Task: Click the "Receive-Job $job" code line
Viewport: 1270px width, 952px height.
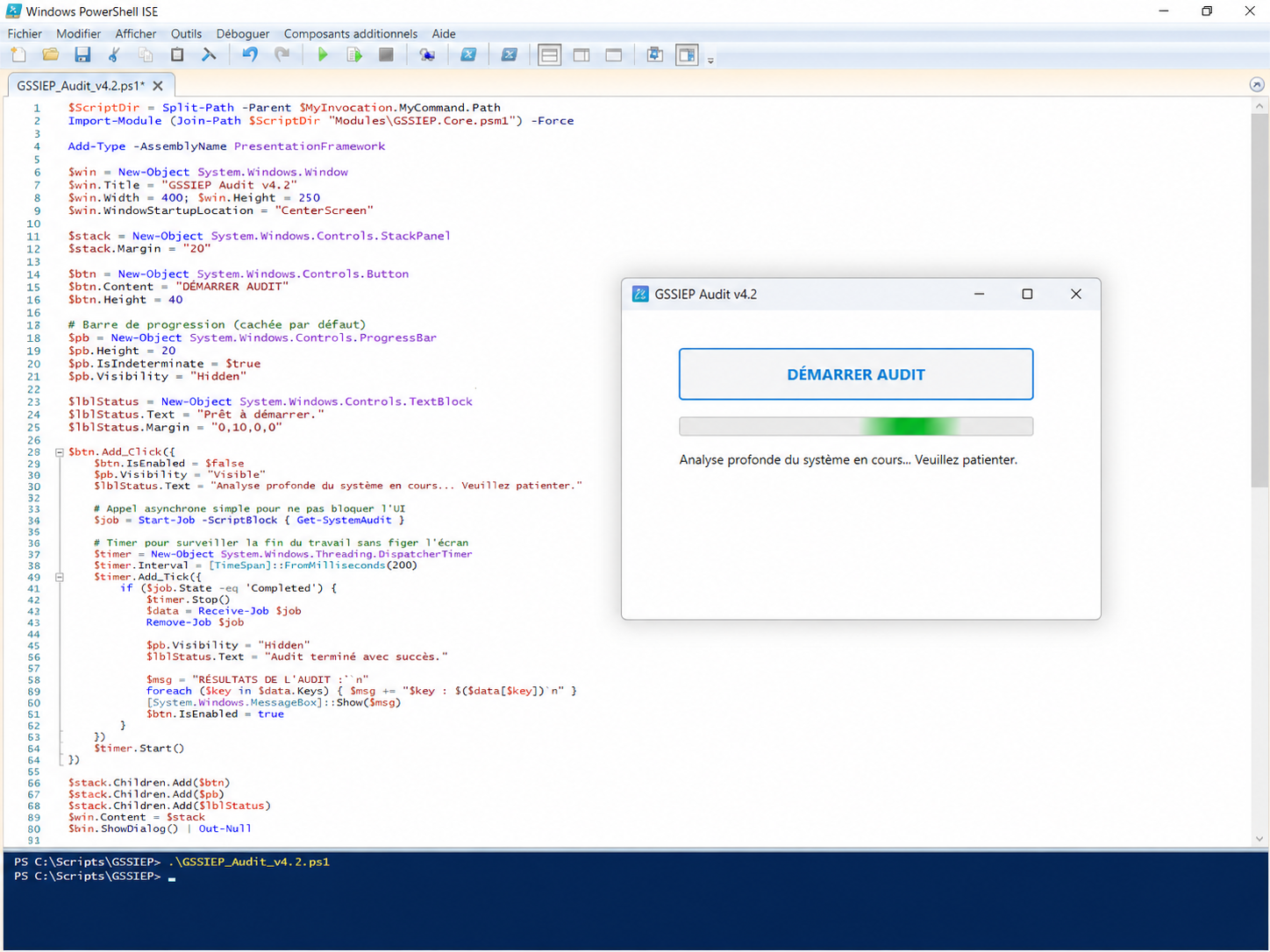Action: 224,611
